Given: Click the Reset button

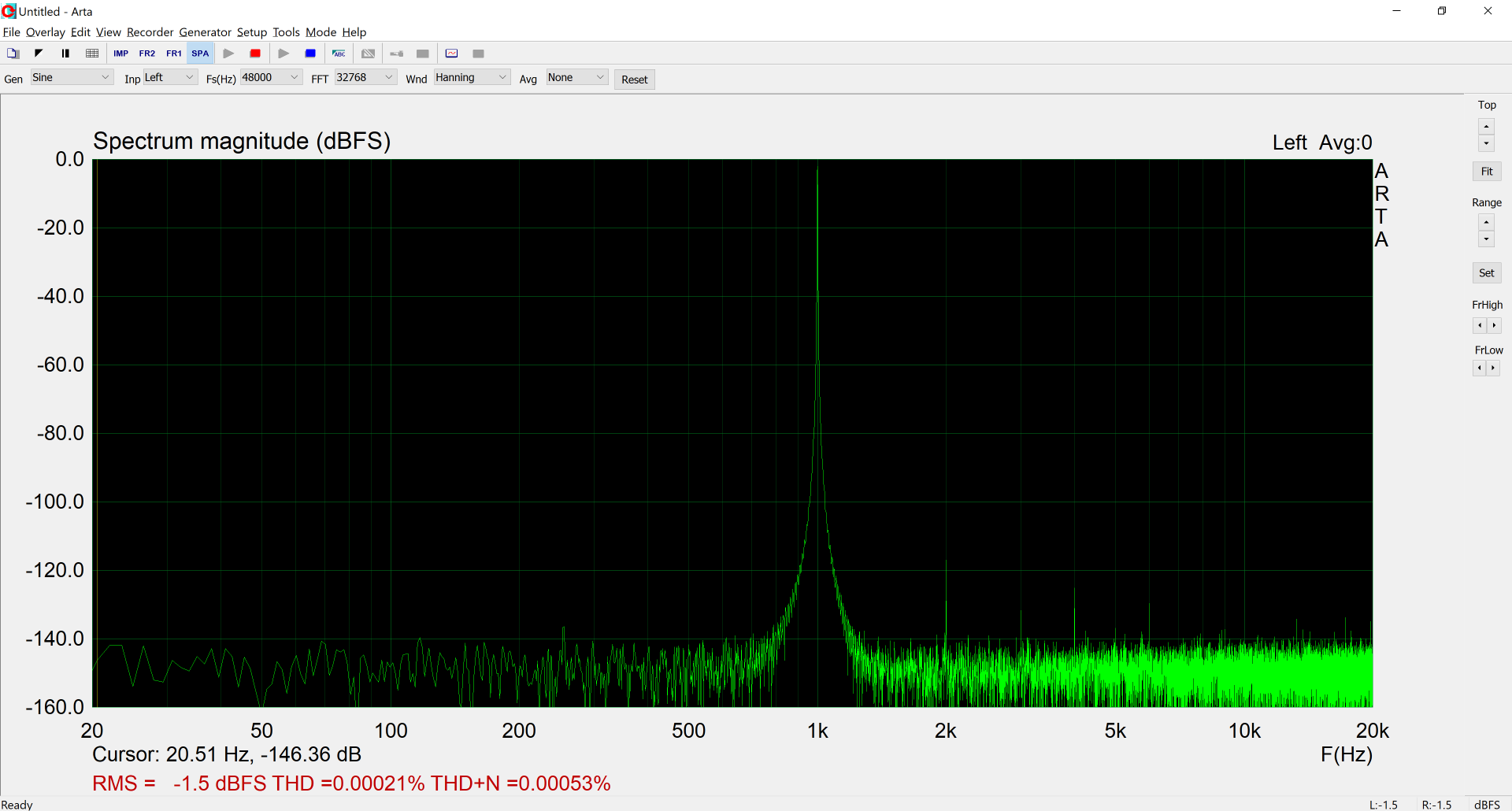Looking at the screenshot, I should [634, 80].
